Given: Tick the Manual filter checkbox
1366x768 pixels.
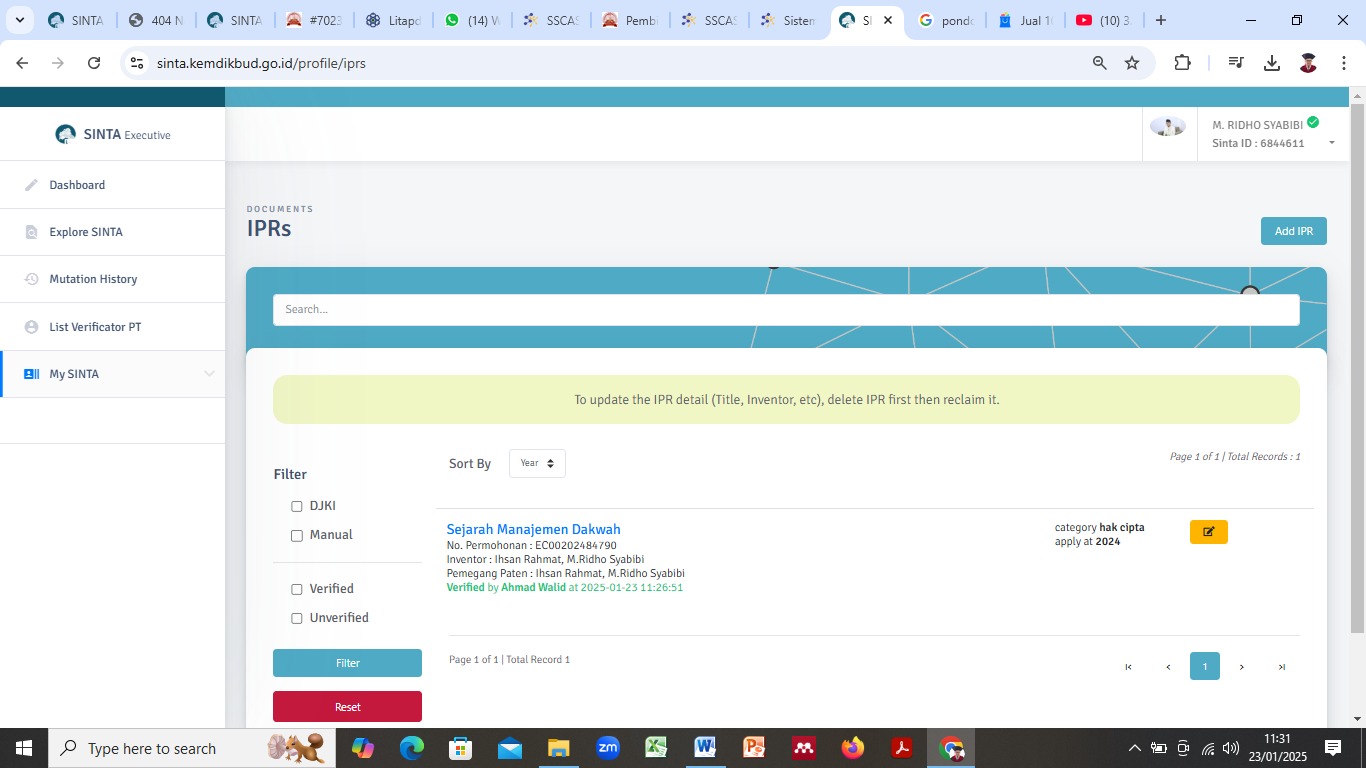Looking at the screenshot, I should click(297, 536).
